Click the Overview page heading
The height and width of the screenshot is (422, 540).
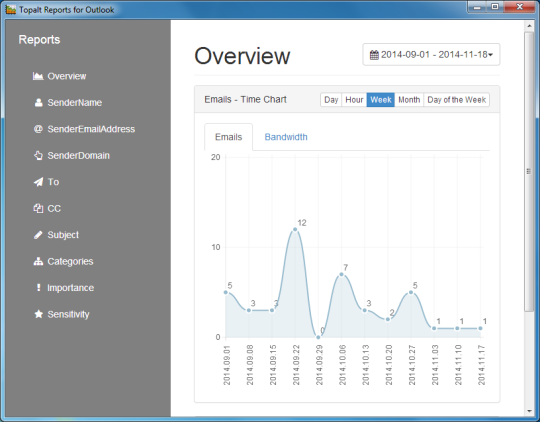pyautogui.click(x=242, y=56)
